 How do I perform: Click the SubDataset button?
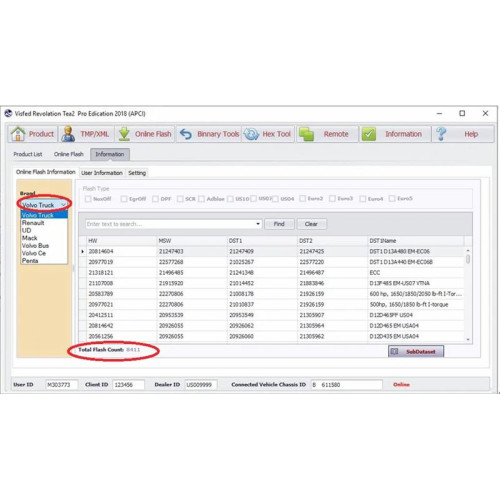click(416, 351)
